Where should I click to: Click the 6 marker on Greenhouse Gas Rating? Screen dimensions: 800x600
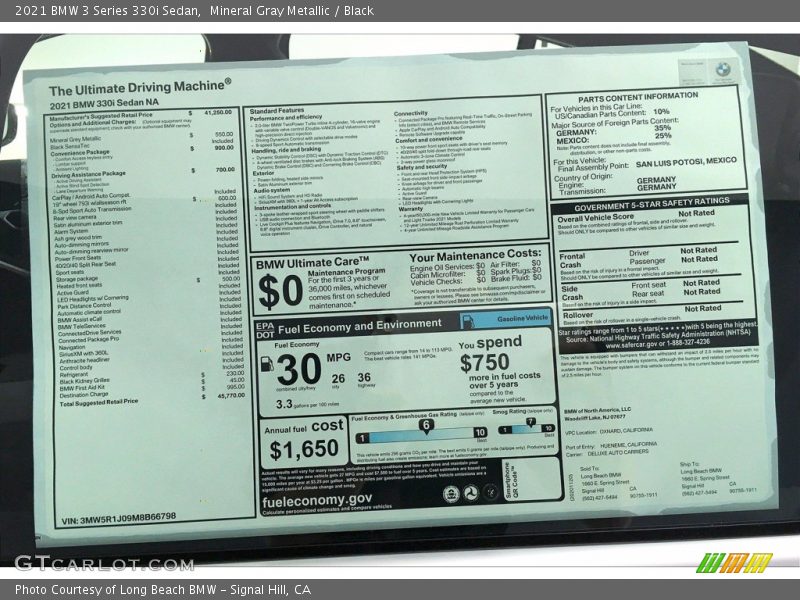point(426,425)
